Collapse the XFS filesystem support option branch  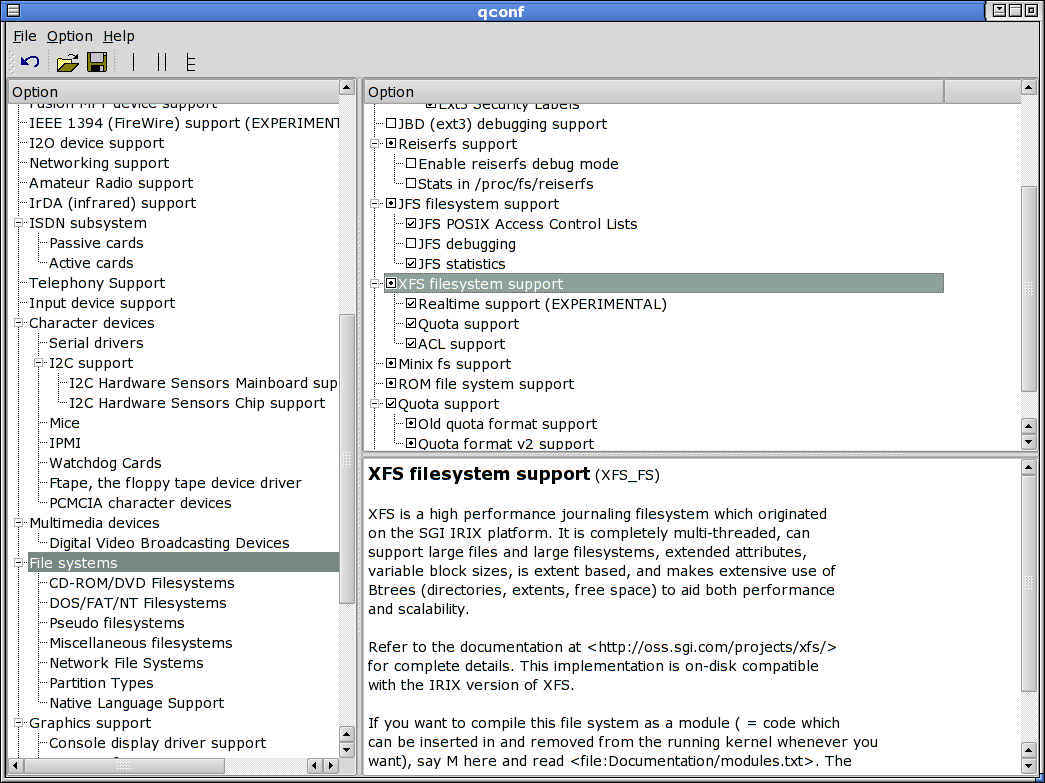[x=375, y=284]
